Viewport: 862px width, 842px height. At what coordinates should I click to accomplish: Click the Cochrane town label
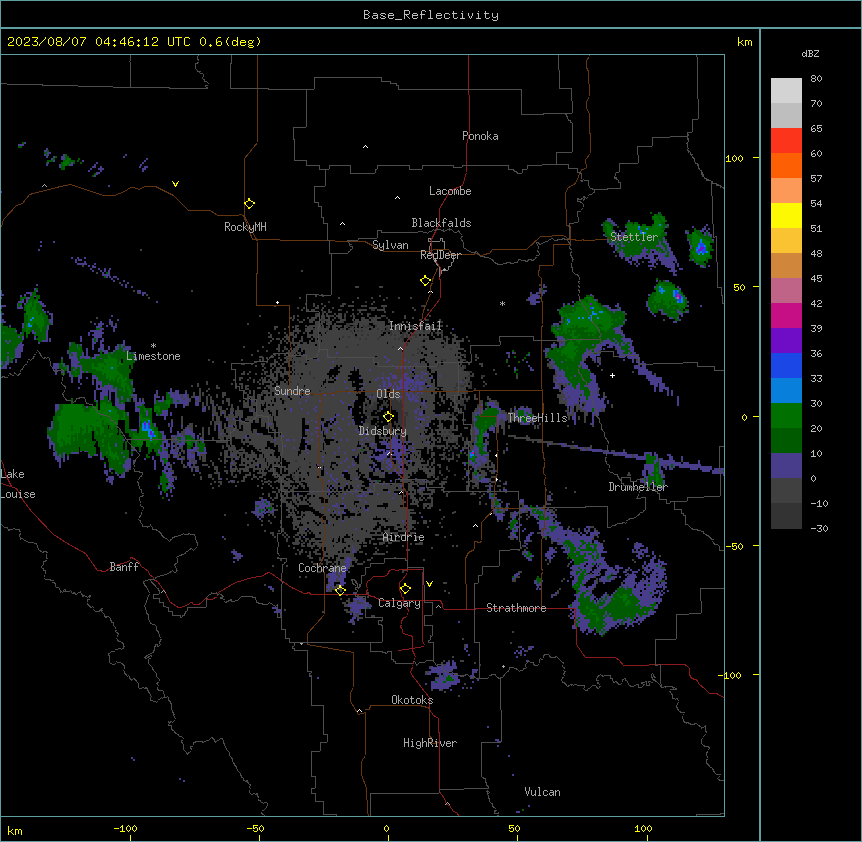[322, 568]
